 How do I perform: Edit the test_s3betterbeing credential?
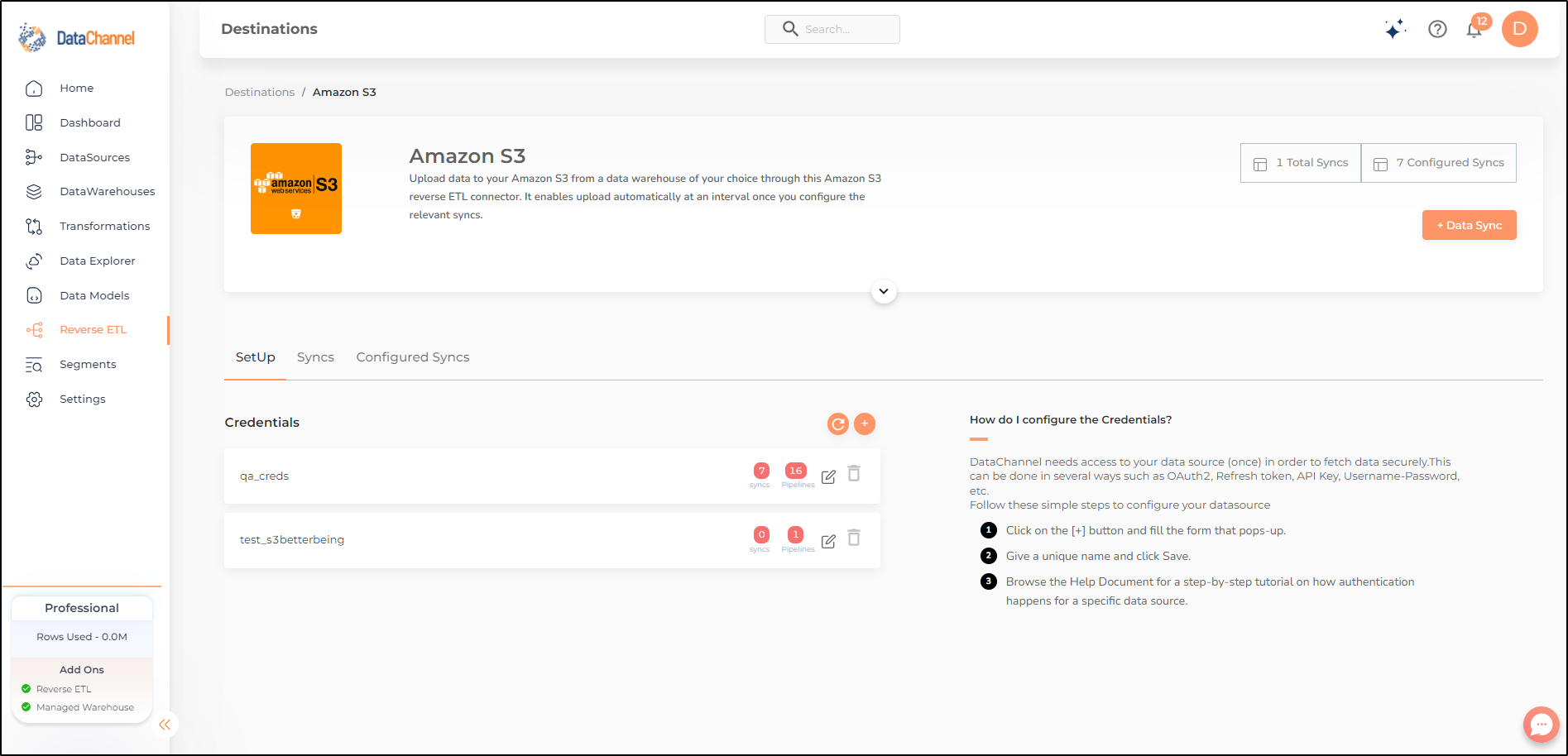point(828,541)
